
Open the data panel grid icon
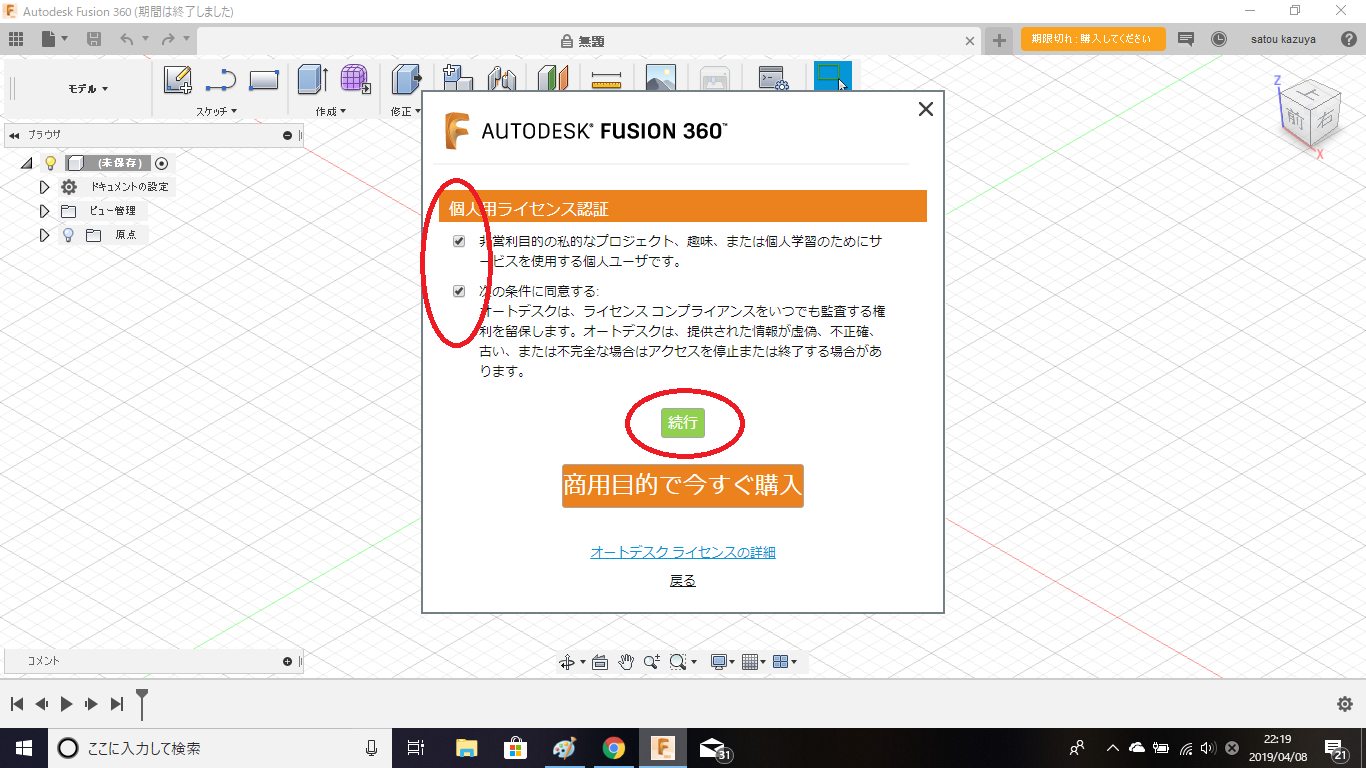tap(15, 39)
